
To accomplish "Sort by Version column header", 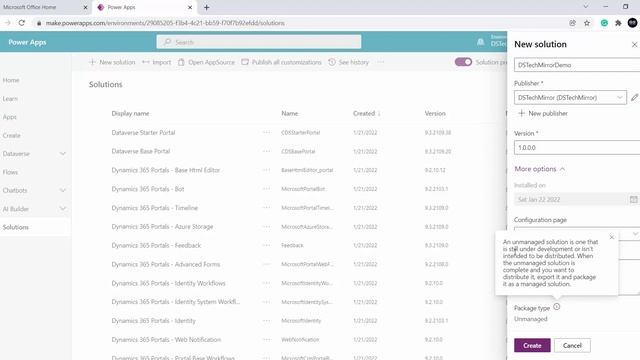I will pyautogui.click(x=435, y=113).
